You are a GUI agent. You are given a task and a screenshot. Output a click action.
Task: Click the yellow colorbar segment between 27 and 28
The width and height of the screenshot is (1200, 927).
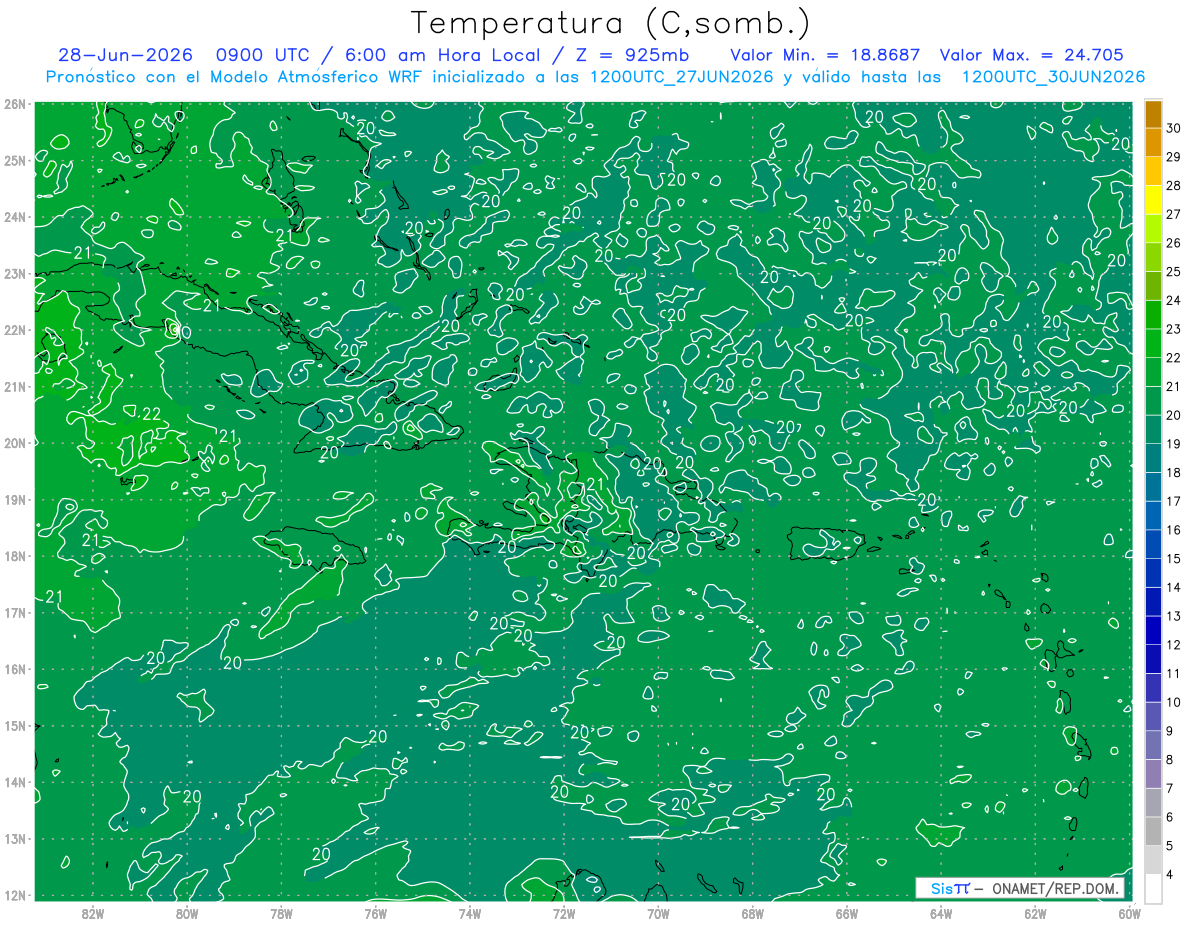pos(1152,199)
